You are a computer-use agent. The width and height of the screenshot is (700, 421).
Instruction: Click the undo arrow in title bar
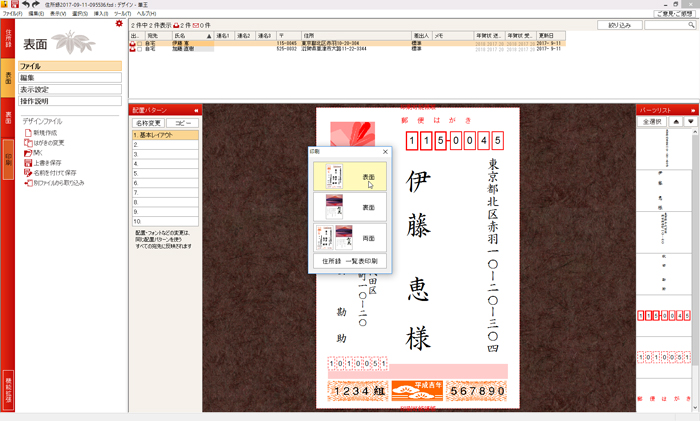coord(26,5)
